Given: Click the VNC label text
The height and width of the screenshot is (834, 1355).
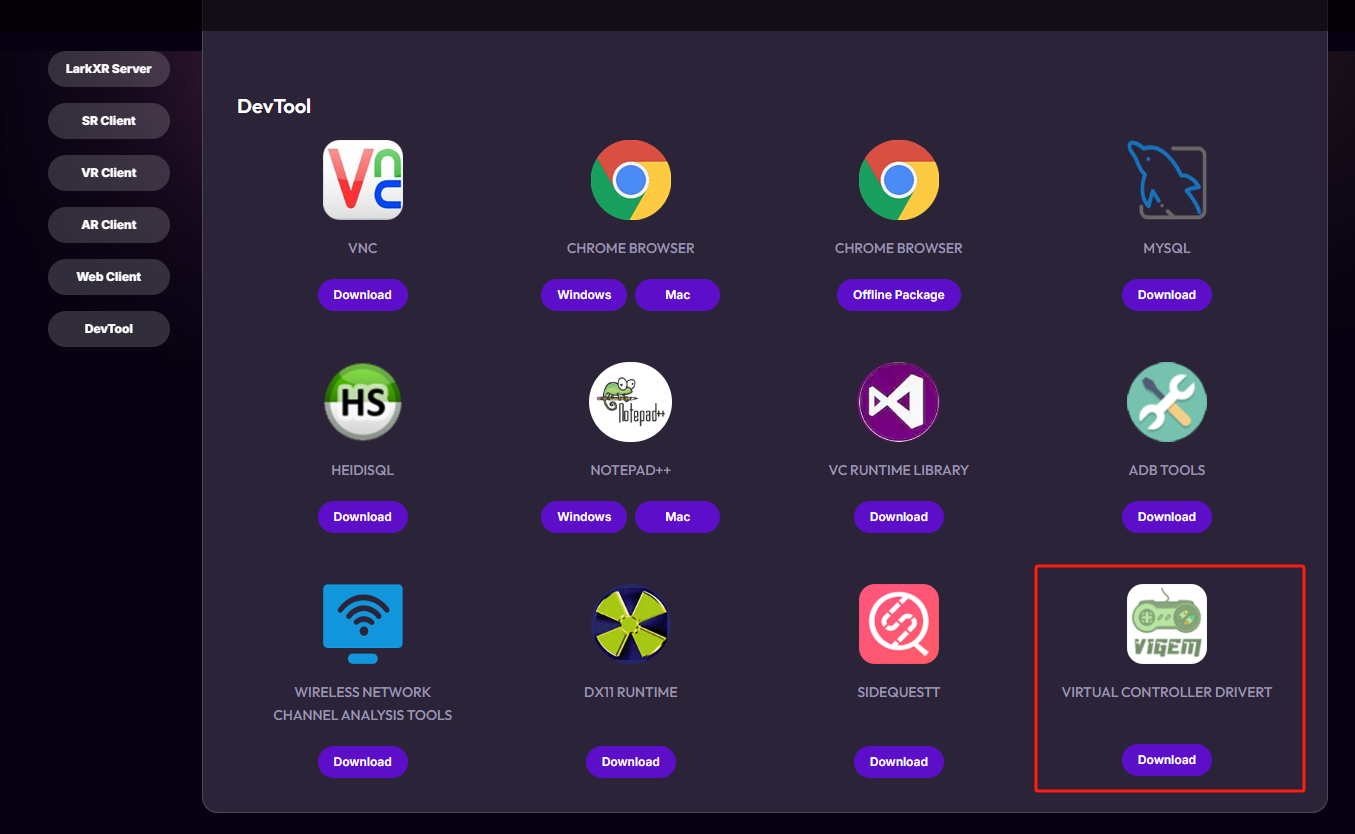Looking at the screenshot, I should (x=363, y=248).
